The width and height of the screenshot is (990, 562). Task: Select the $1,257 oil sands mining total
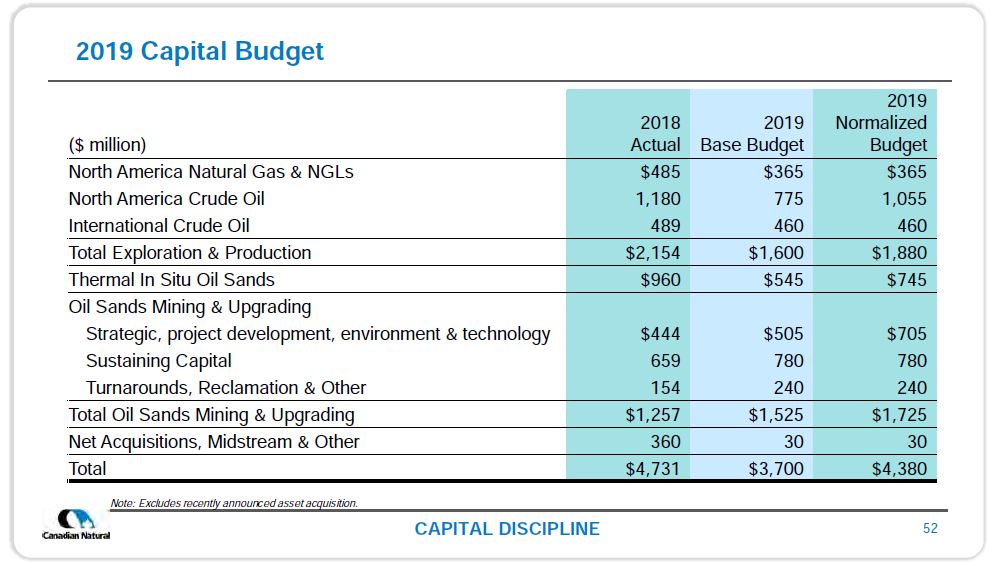coord(653,415)
